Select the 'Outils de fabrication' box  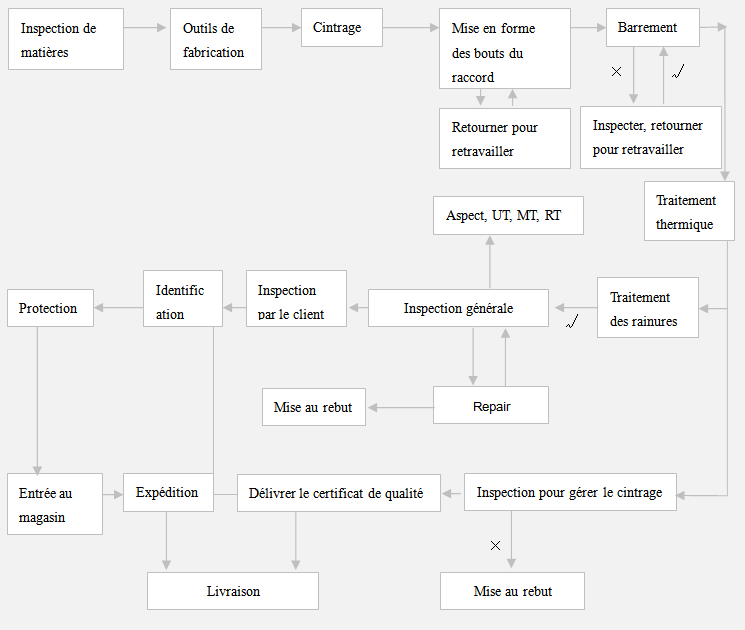point(216,40)
